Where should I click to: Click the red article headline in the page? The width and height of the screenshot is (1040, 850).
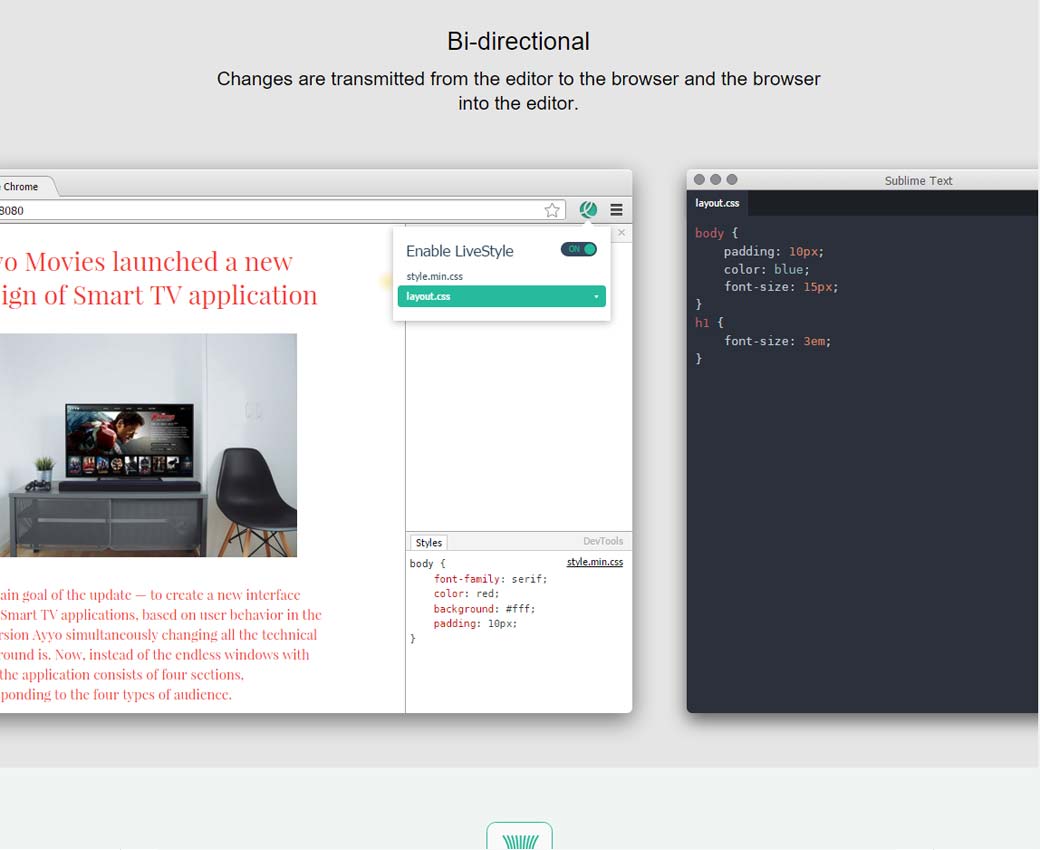point(160,278)
